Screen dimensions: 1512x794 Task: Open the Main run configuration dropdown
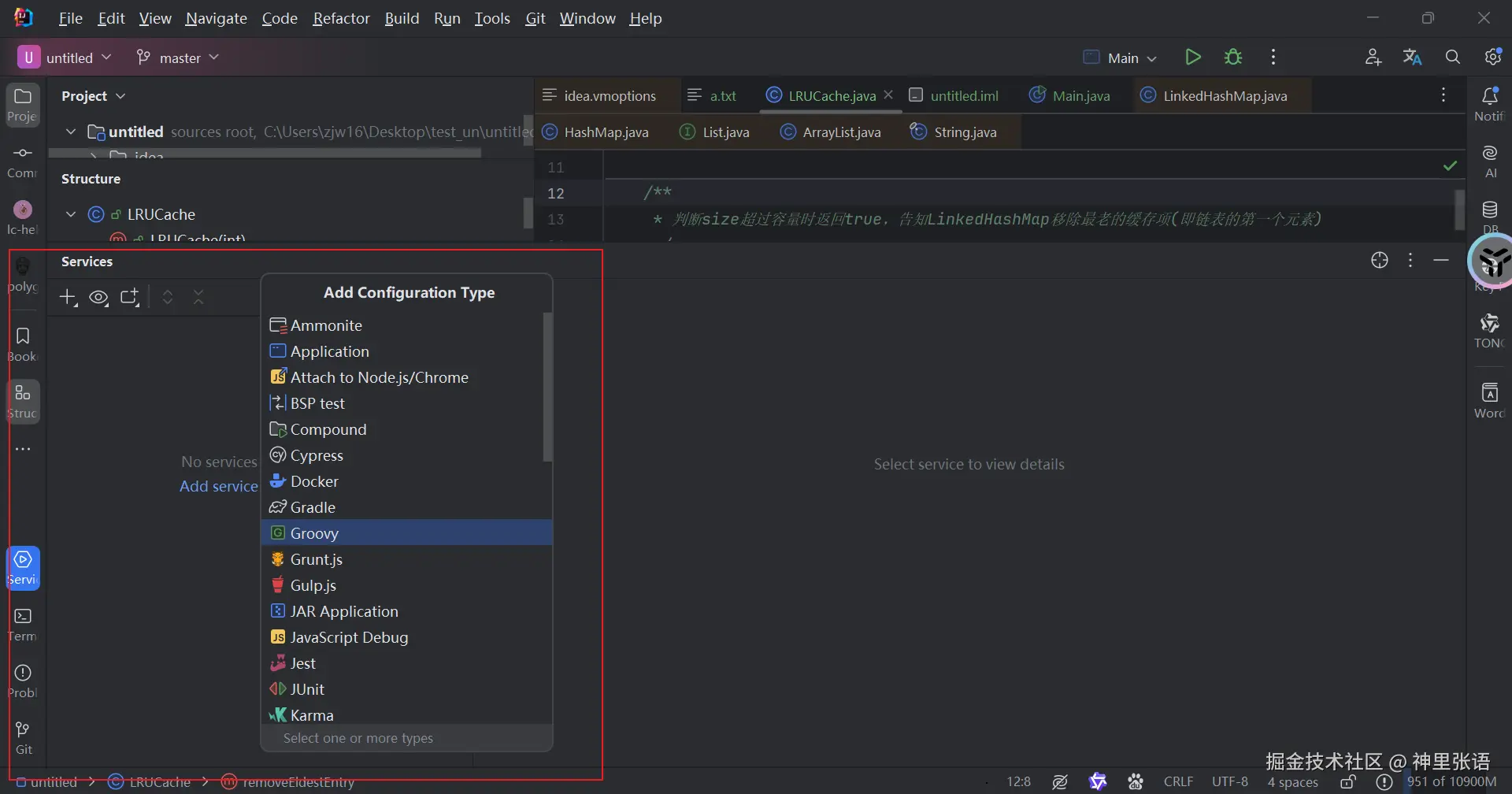tap(1120, 58)
